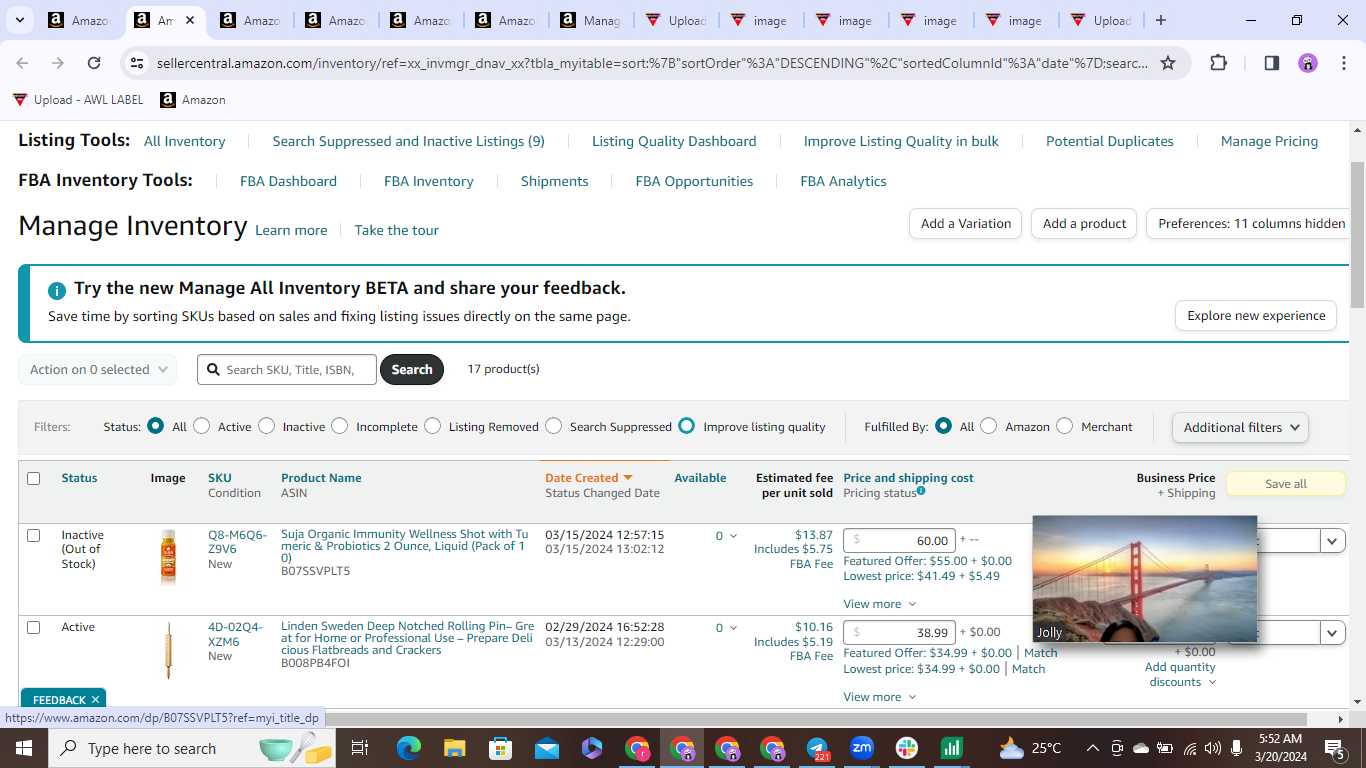Filter status by Incomplete
The image size is (1366, 768).
(x=340, y=426)
